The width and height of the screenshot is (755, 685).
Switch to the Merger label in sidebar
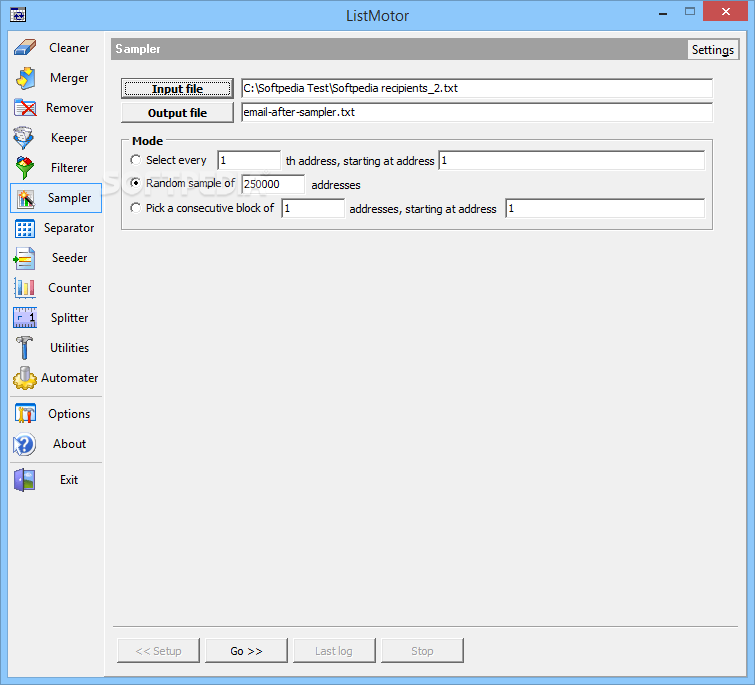(x=69, y=78)
